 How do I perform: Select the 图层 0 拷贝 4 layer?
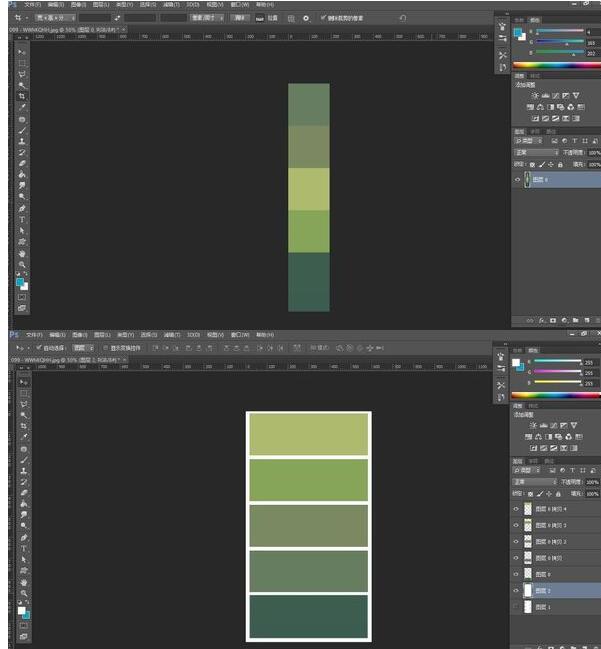(550, 509)
